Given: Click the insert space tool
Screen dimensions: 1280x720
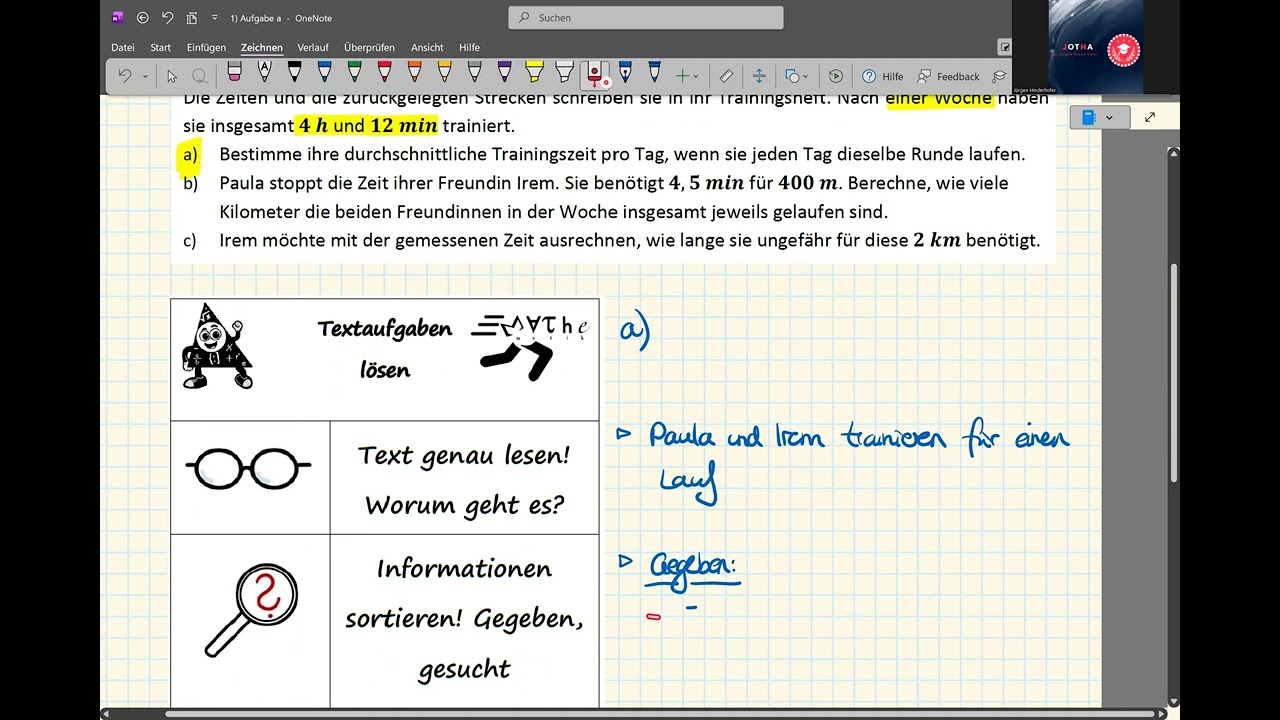Looking at the screenshot, I should (x=759, y=76).
